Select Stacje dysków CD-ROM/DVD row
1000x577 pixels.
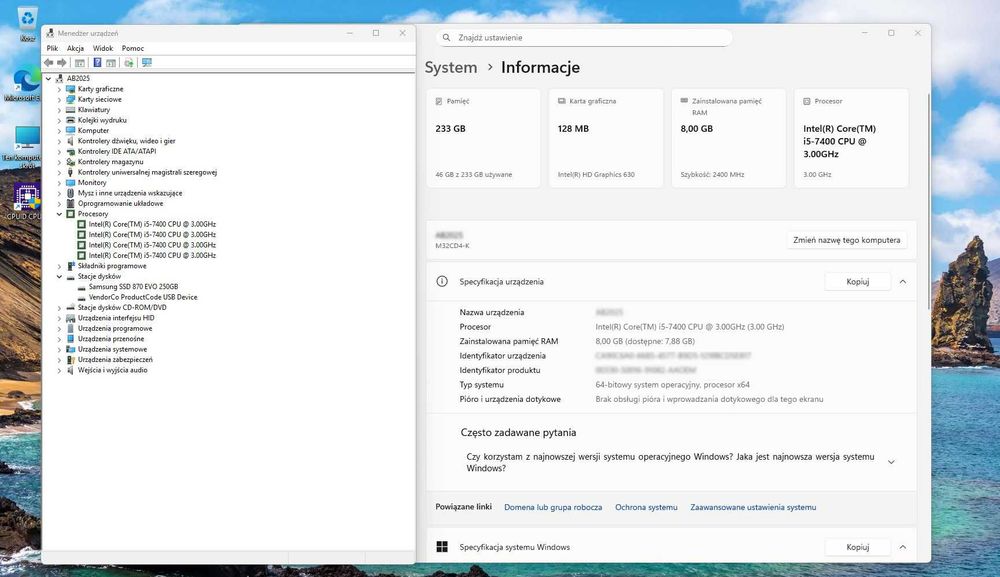click(x=122, y=307)
